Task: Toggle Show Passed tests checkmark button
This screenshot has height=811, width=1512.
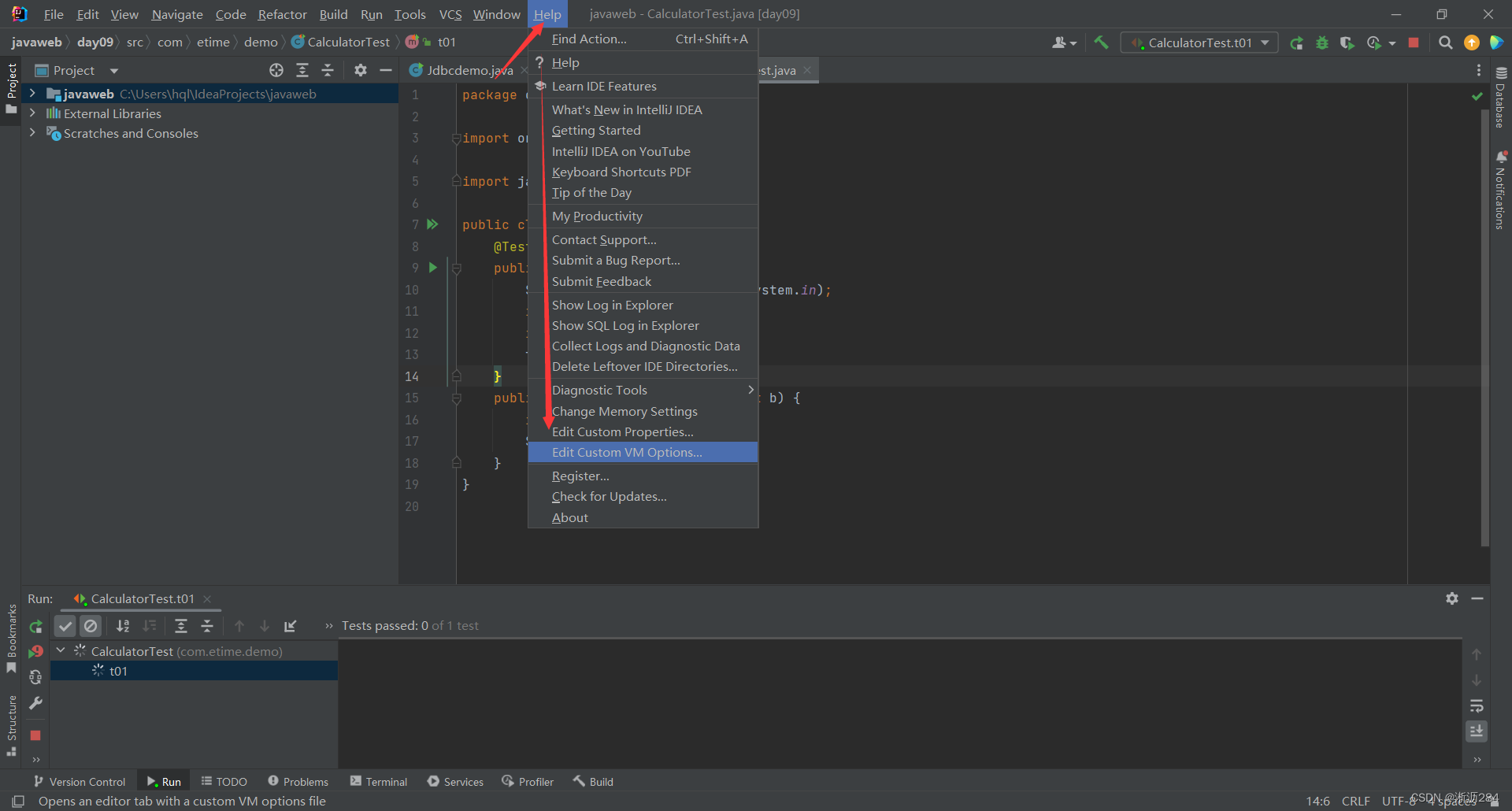Action: [65, 626]
